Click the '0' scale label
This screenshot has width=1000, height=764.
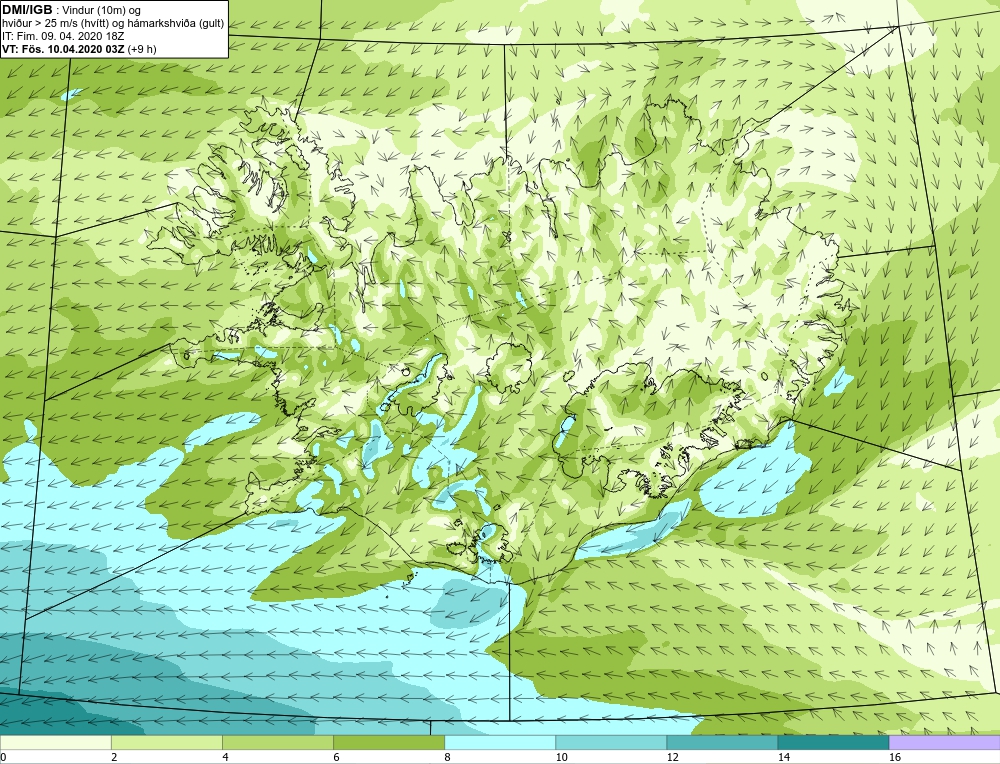click(x=3, y=757)
